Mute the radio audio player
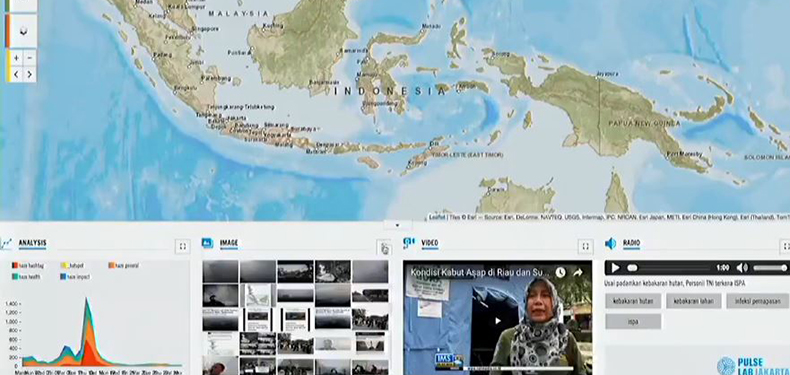 coord(742,268)
